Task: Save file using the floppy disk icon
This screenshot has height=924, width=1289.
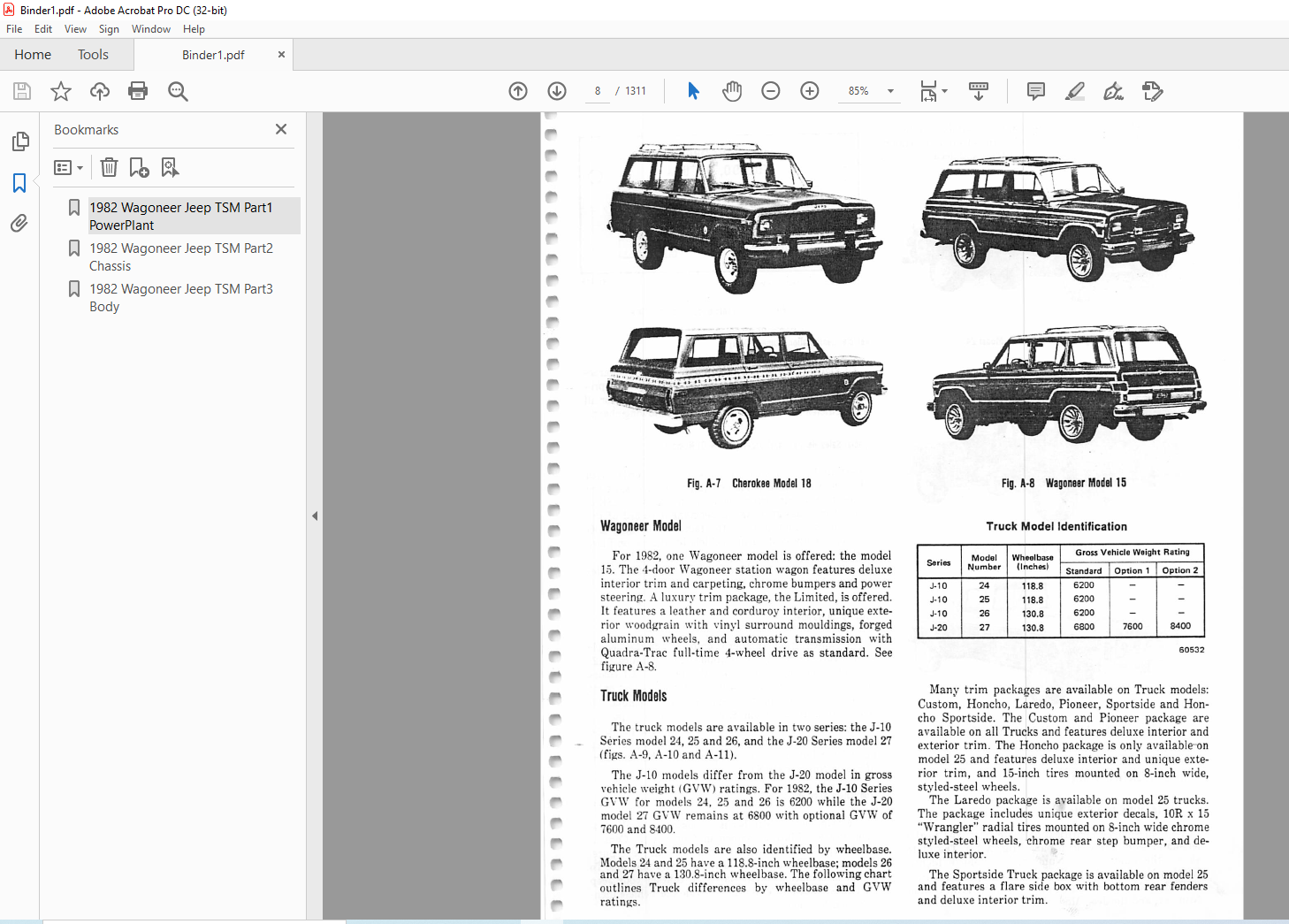Action: coord(22,91)
